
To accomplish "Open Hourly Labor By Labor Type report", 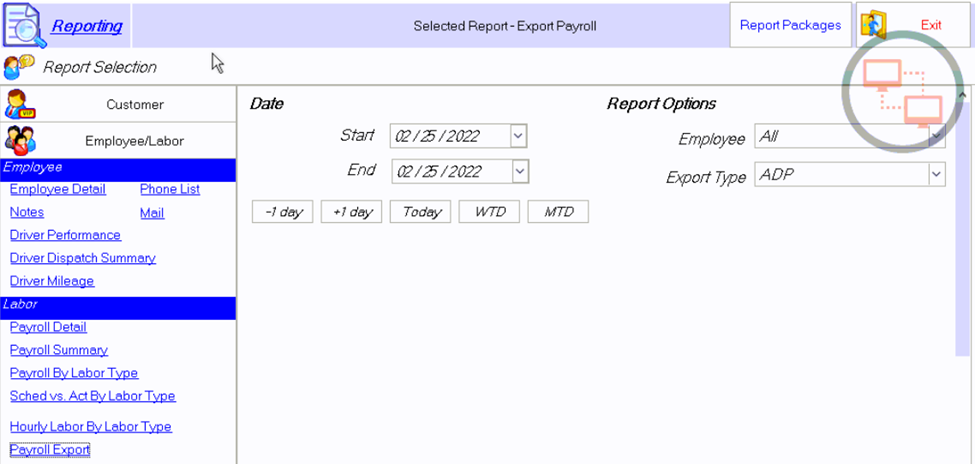I will (91, 427).
